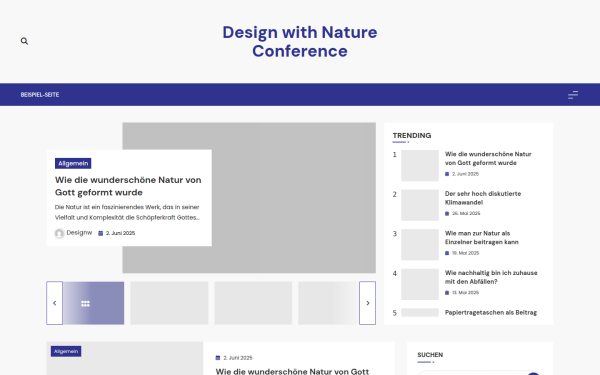This screenshot has height=375, width=600.
Task: Select the highlighted first slider thumbnail
Action: click(x=93, y=303)
